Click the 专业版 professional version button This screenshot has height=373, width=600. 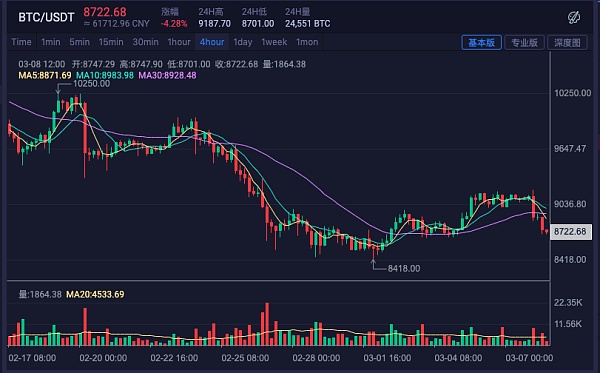click(524, 42)
